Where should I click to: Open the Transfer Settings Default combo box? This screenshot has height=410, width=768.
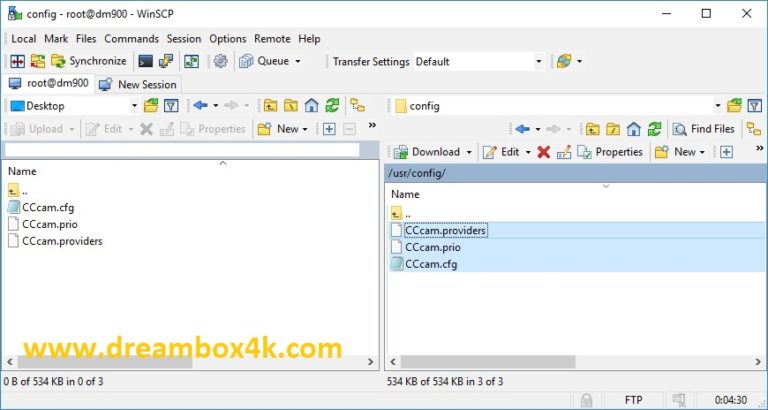pyautogui.click(x=479, y=61)
